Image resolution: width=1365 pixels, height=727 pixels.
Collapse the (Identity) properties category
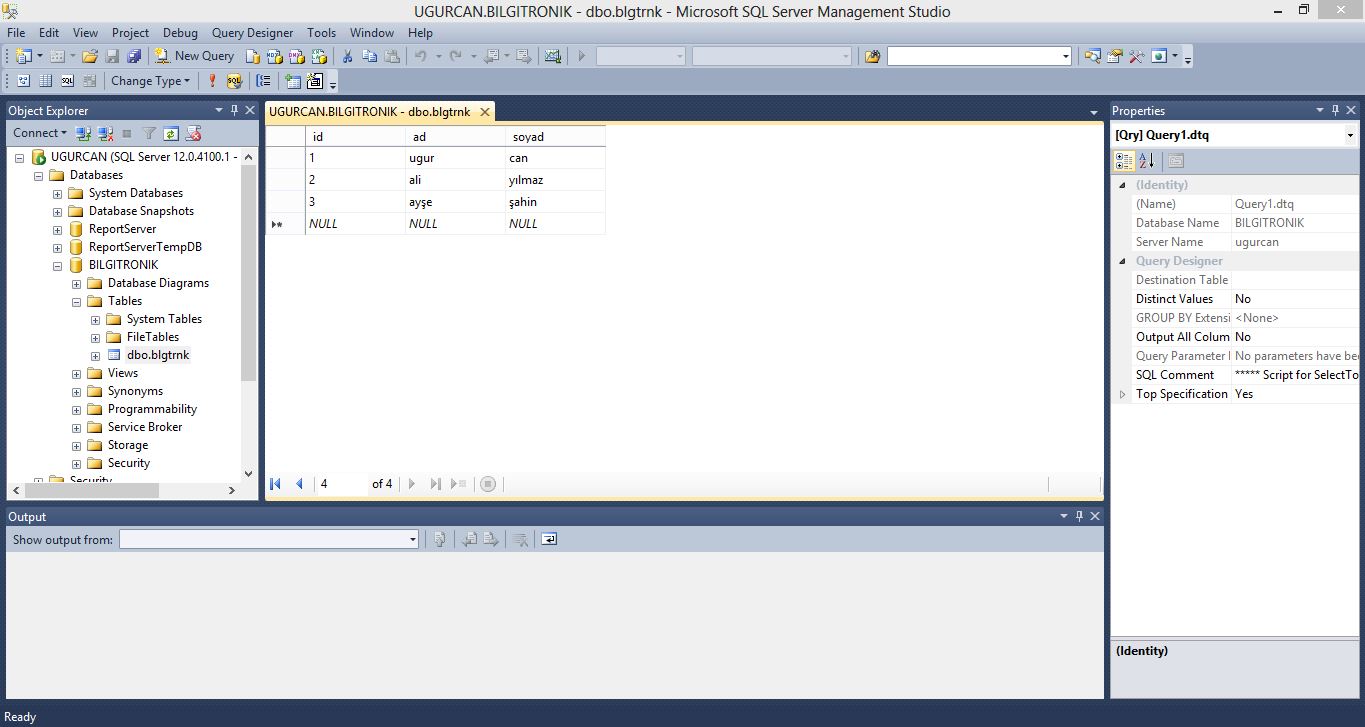[1121, 185]
